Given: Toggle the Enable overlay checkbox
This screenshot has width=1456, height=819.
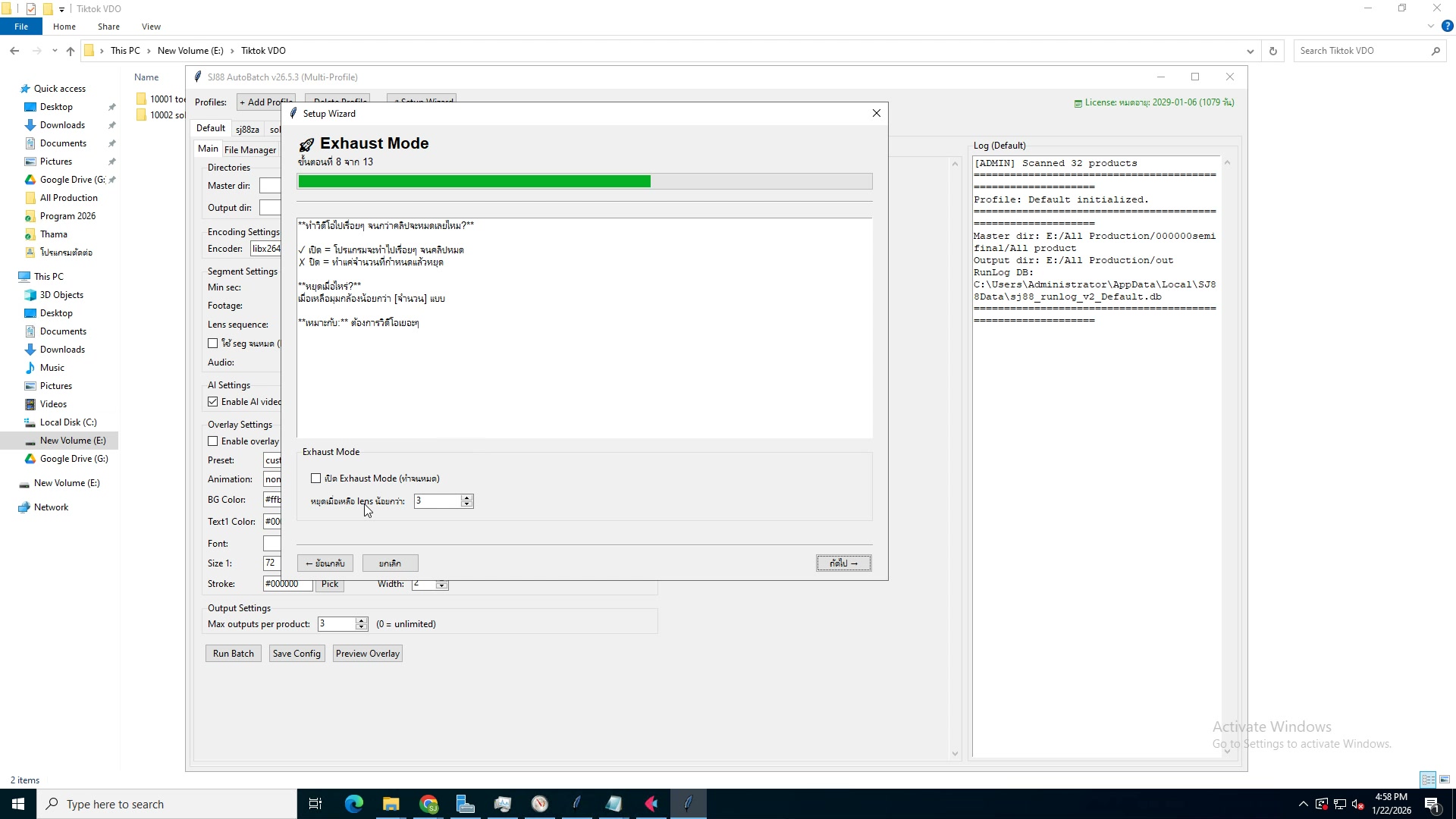Looking at the screenshot, I should pos(213,441).
